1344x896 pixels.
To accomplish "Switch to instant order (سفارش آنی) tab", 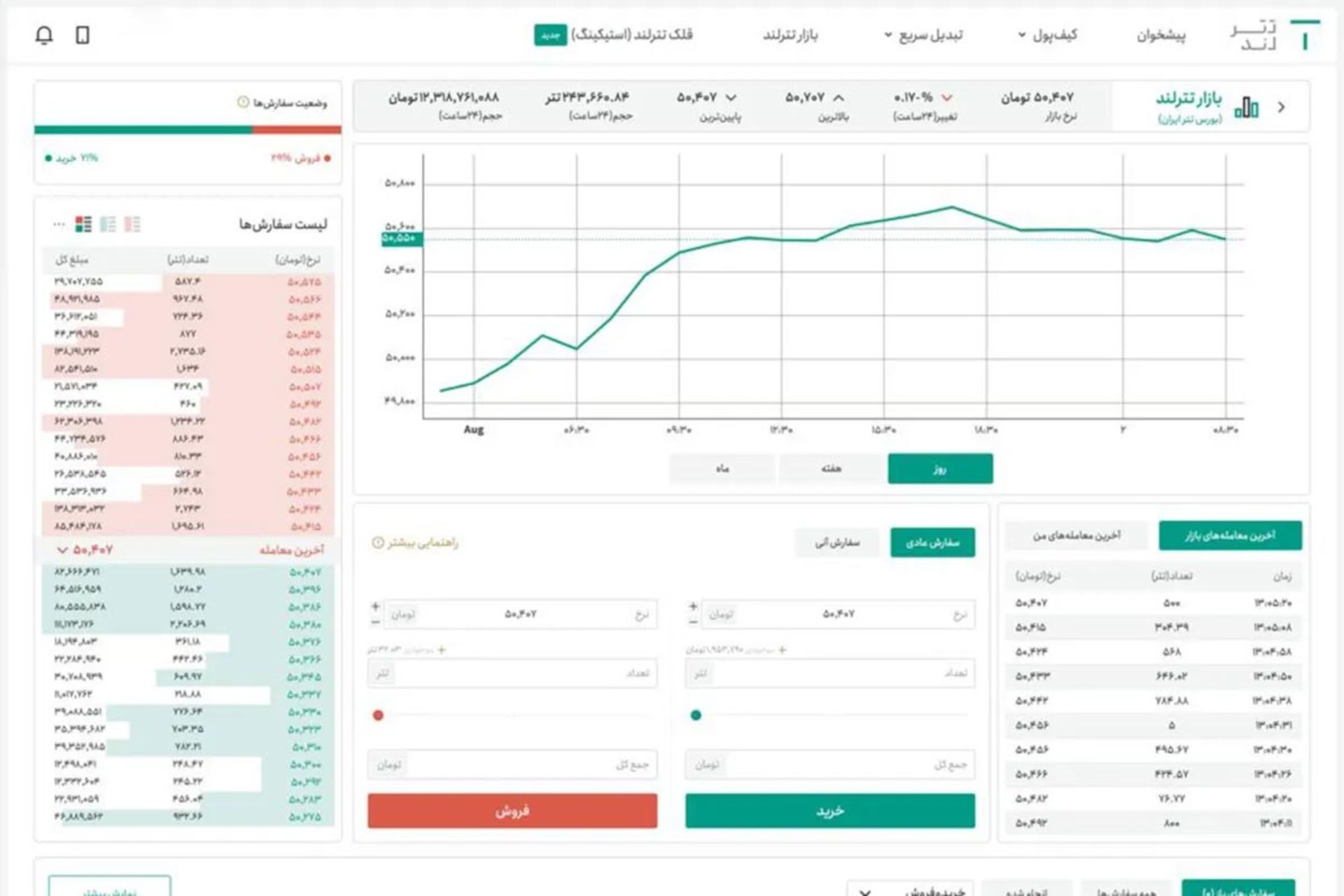I will click(x=837, y=542).
